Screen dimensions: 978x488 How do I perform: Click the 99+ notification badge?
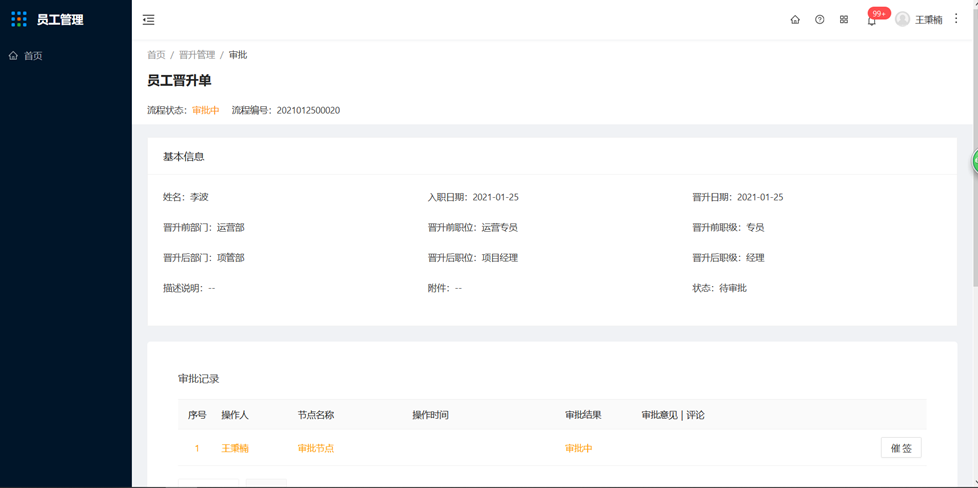pos(879,14)
